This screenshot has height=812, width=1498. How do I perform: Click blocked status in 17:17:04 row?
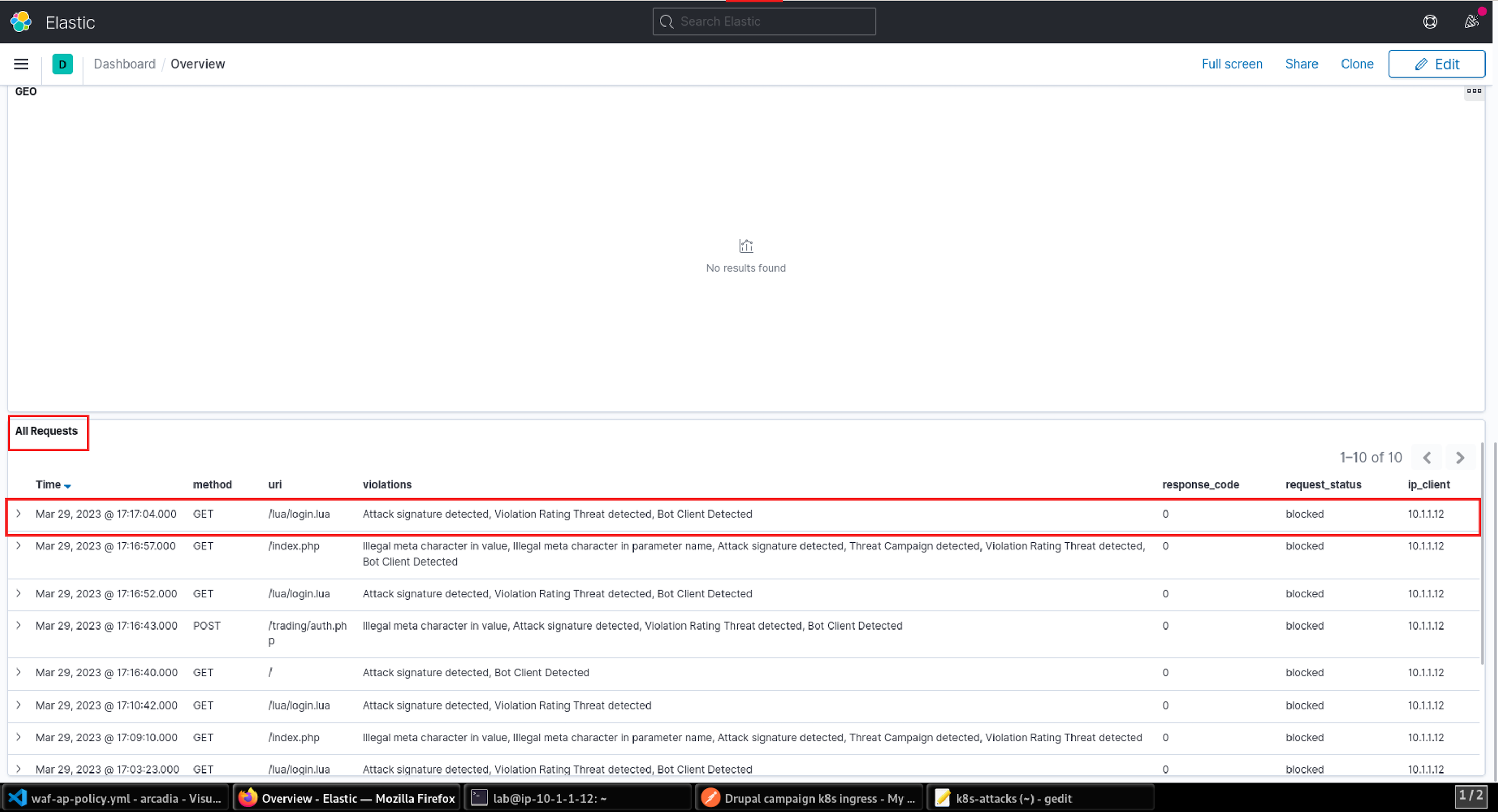[1305, 515]
